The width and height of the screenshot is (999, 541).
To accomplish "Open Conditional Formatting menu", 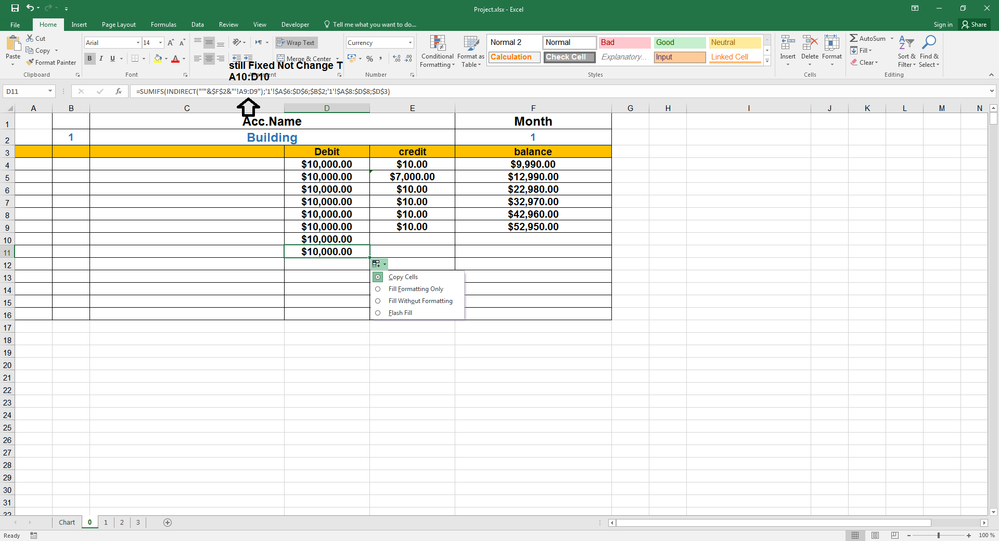I will click(437, 52).
